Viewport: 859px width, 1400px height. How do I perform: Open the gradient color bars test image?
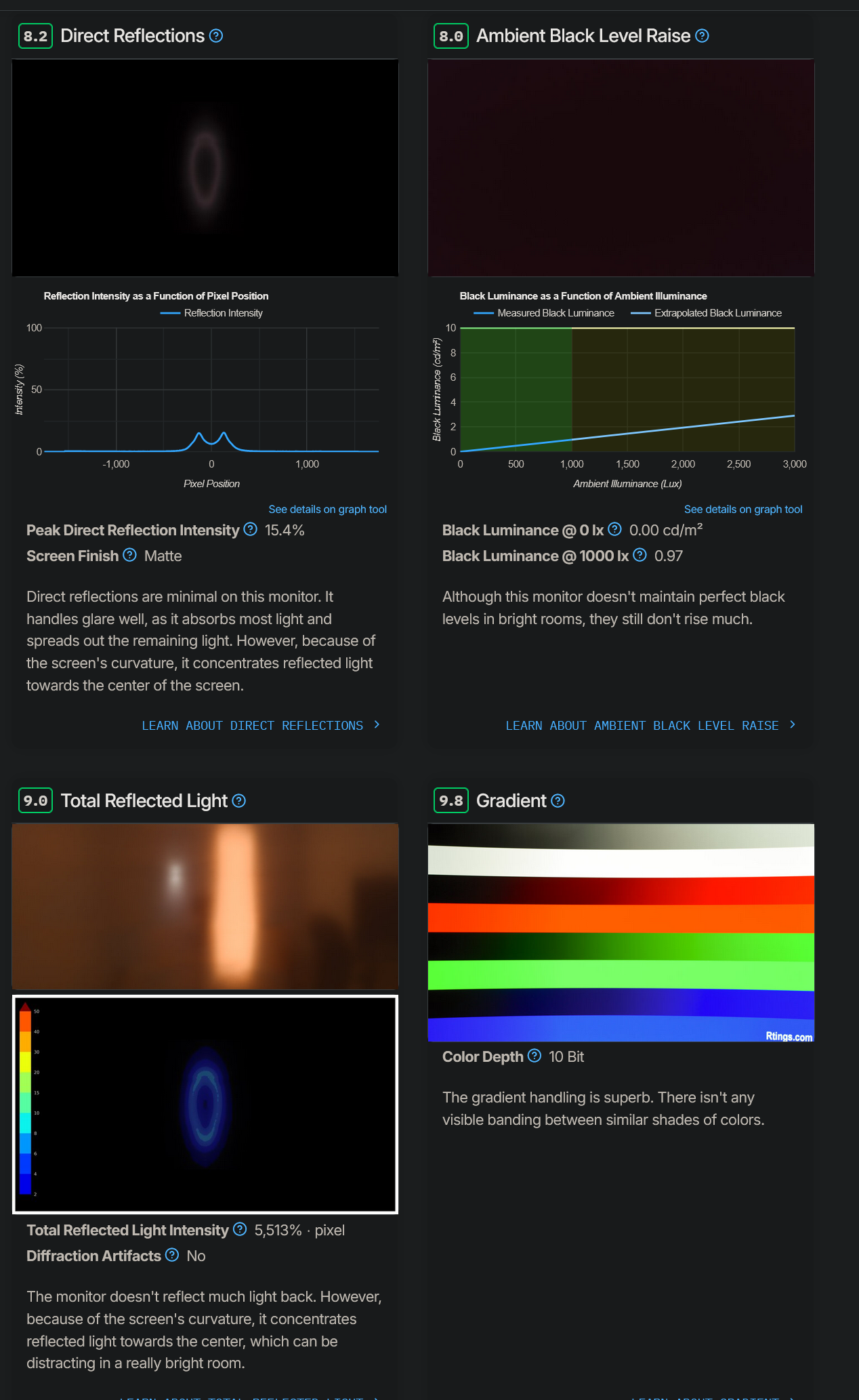[621, 933]
